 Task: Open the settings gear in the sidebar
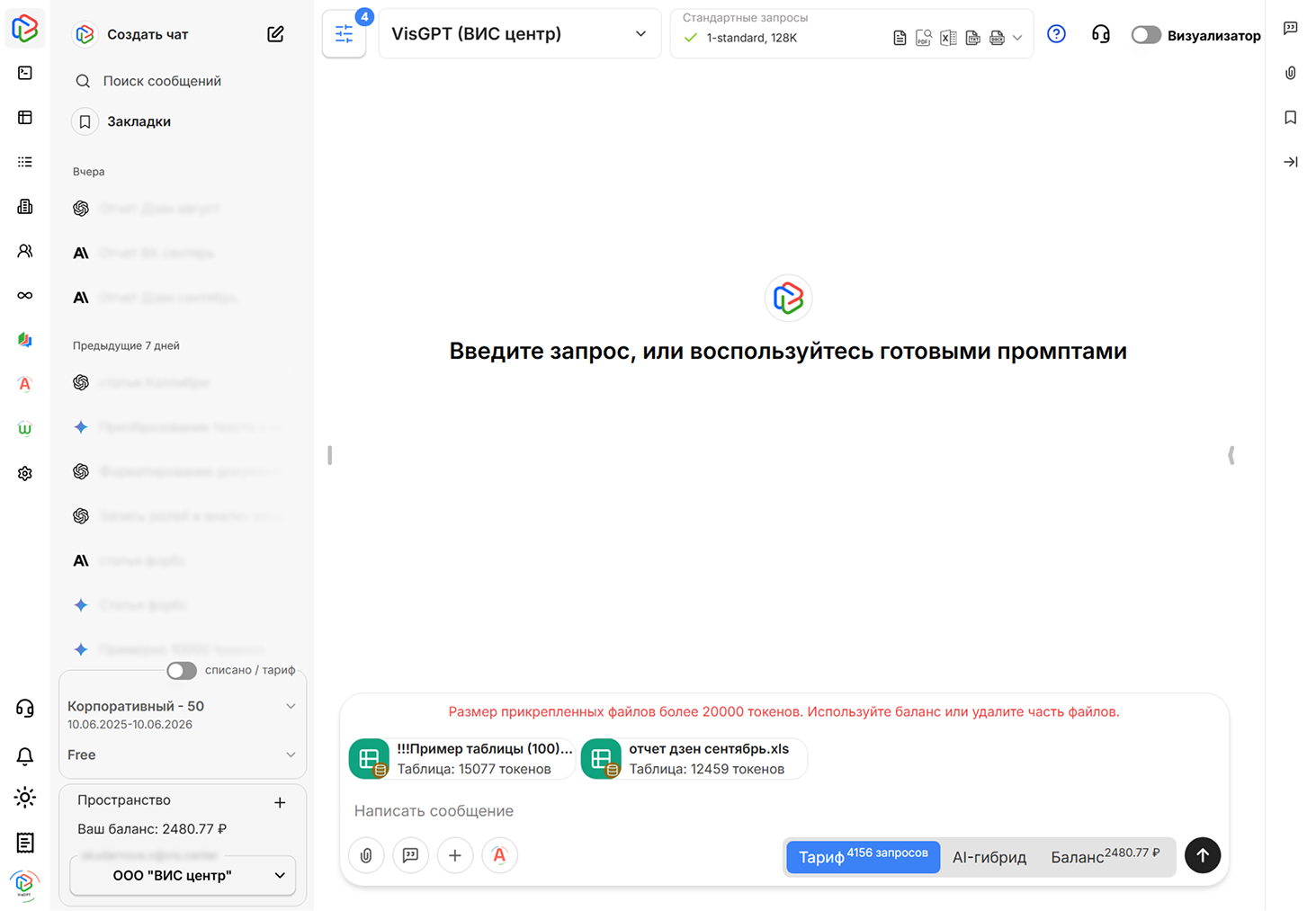[x=24, y=472]
